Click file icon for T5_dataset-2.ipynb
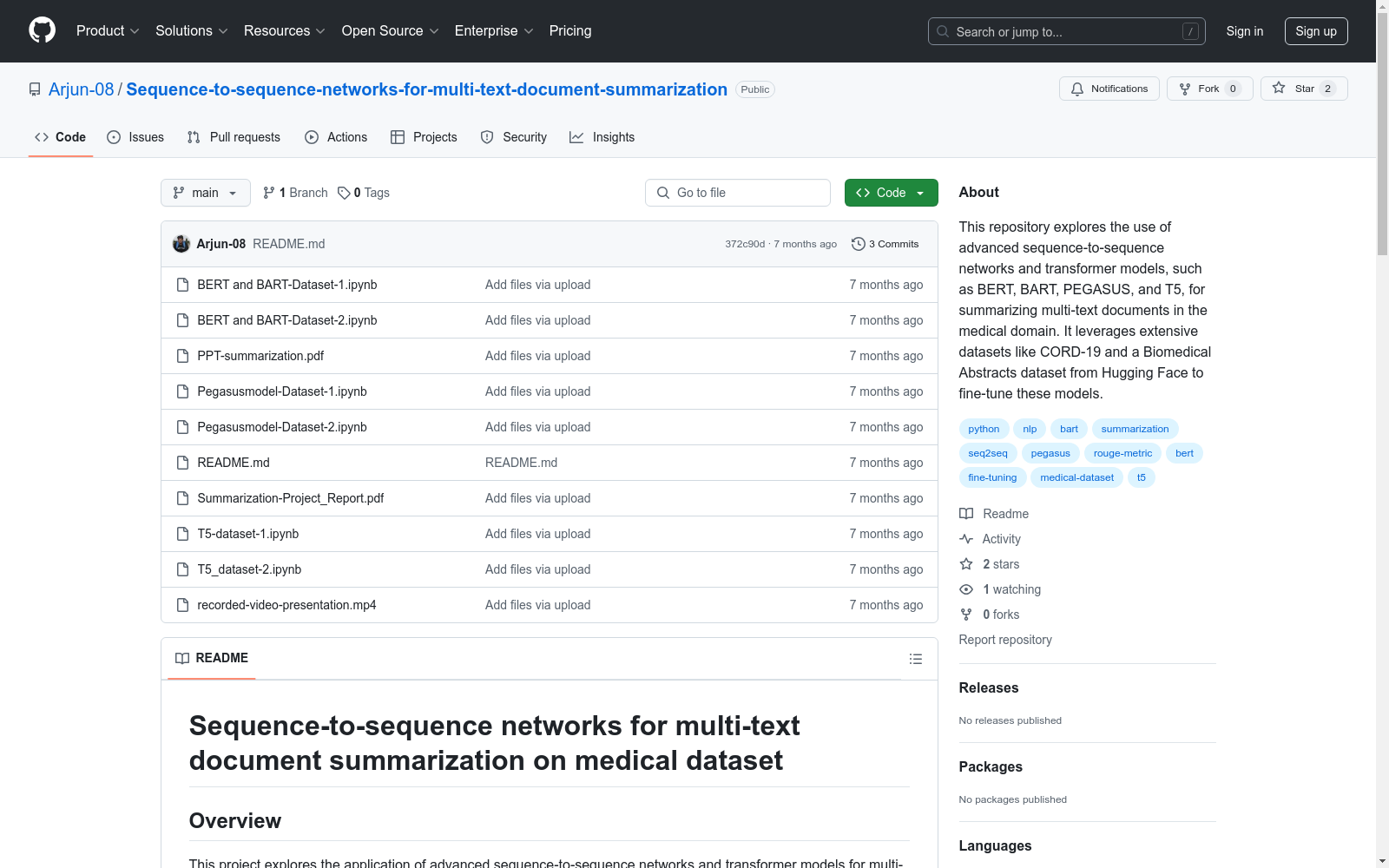 [182, 569]
